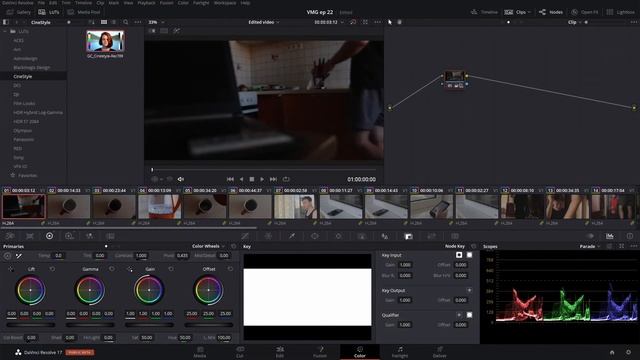Open the Tracker palette

coord(338,236)
